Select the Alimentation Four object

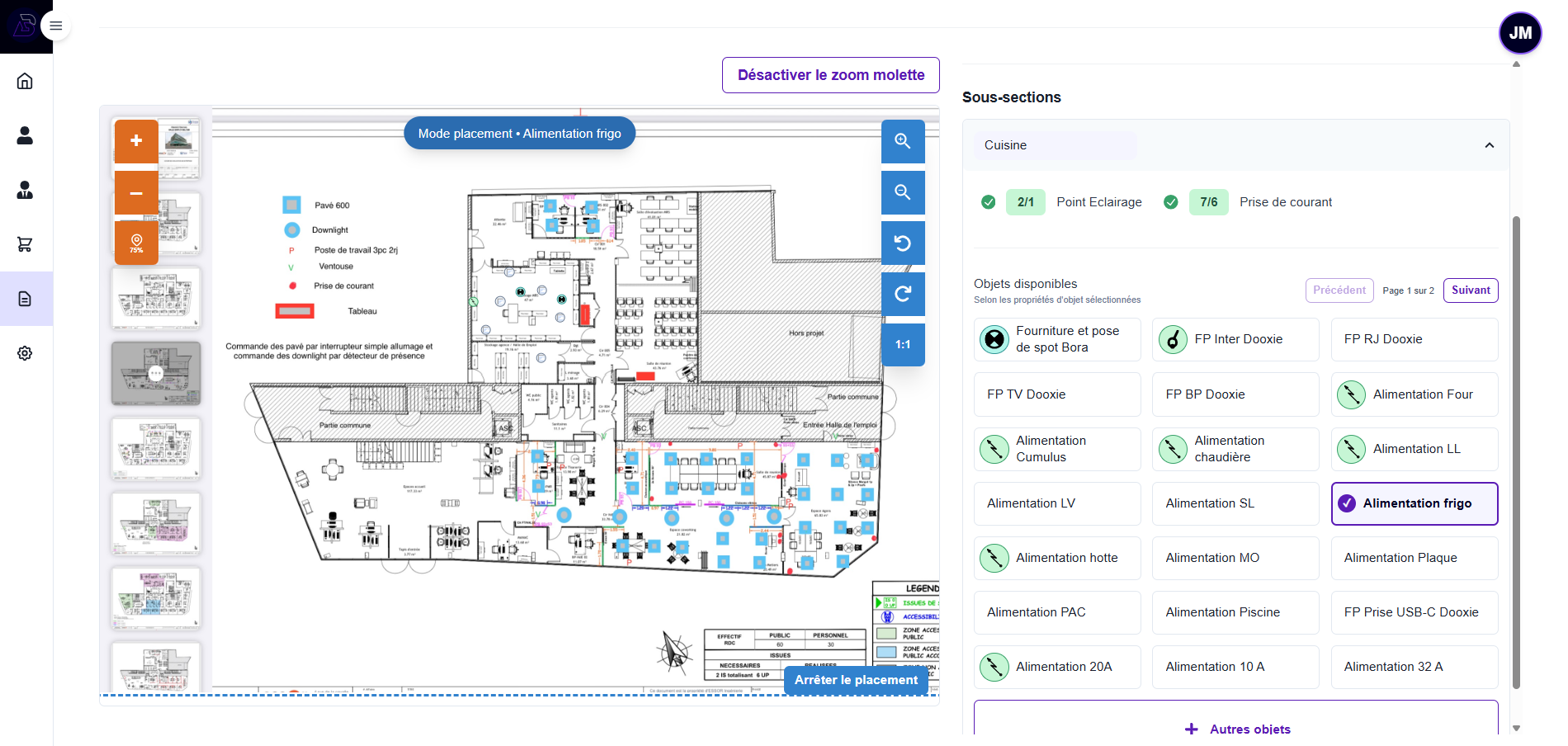(1415, 394)
